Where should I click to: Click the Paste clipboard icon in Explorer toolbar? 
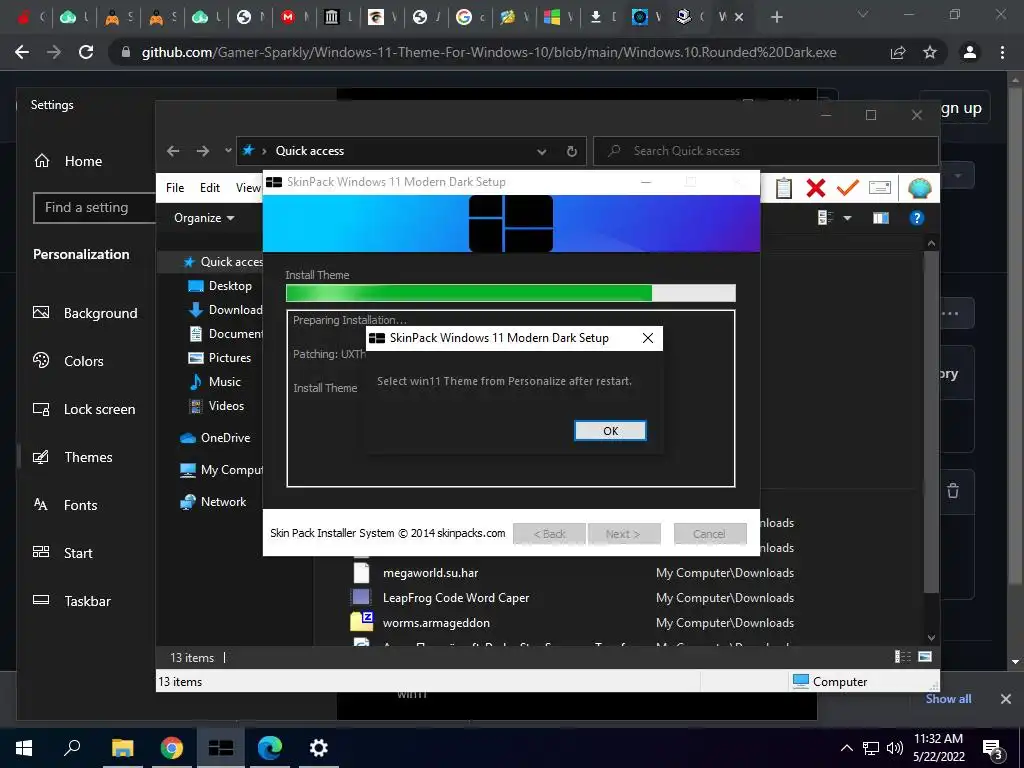point(784,188)
